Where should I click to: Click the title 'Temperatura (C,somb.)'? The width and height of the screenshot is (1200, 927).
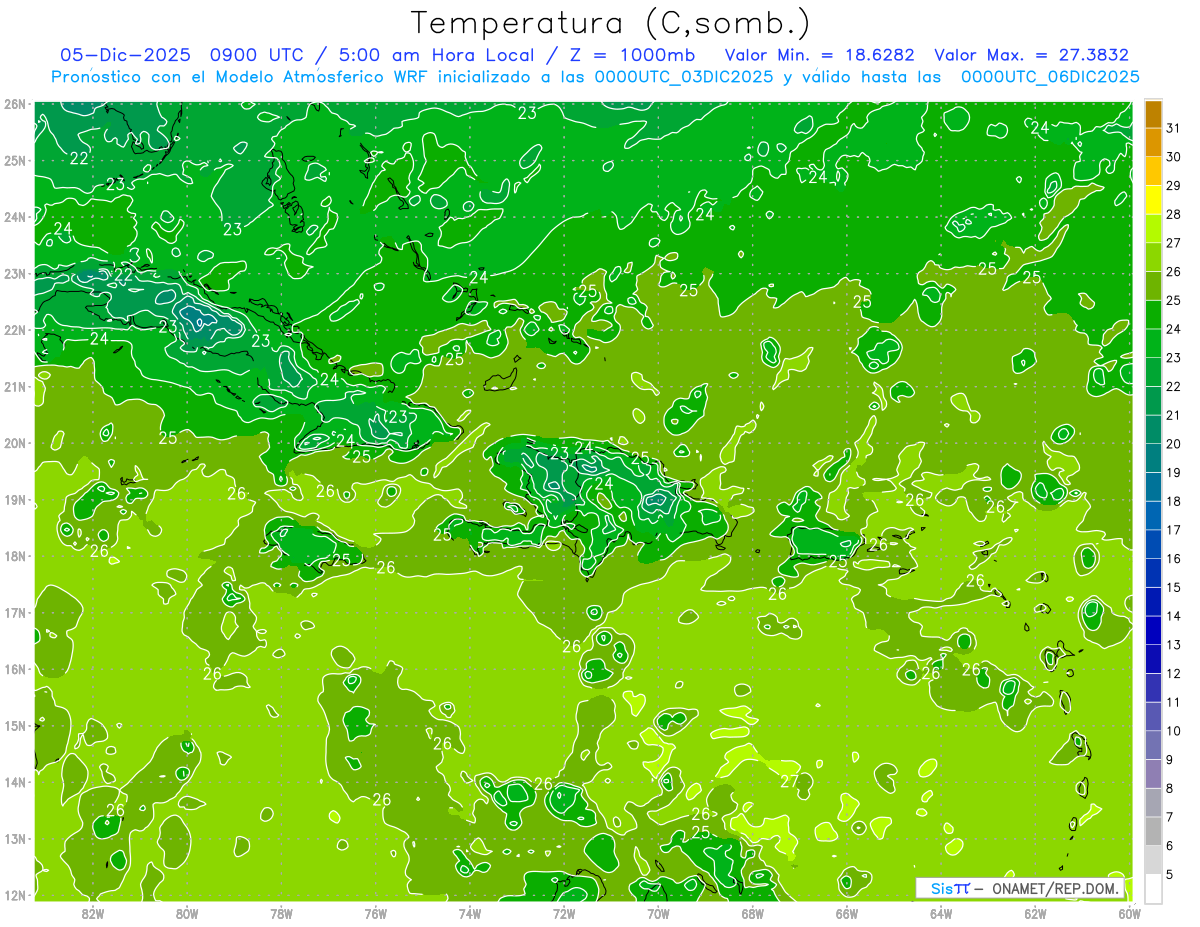(x=610, y=23)
